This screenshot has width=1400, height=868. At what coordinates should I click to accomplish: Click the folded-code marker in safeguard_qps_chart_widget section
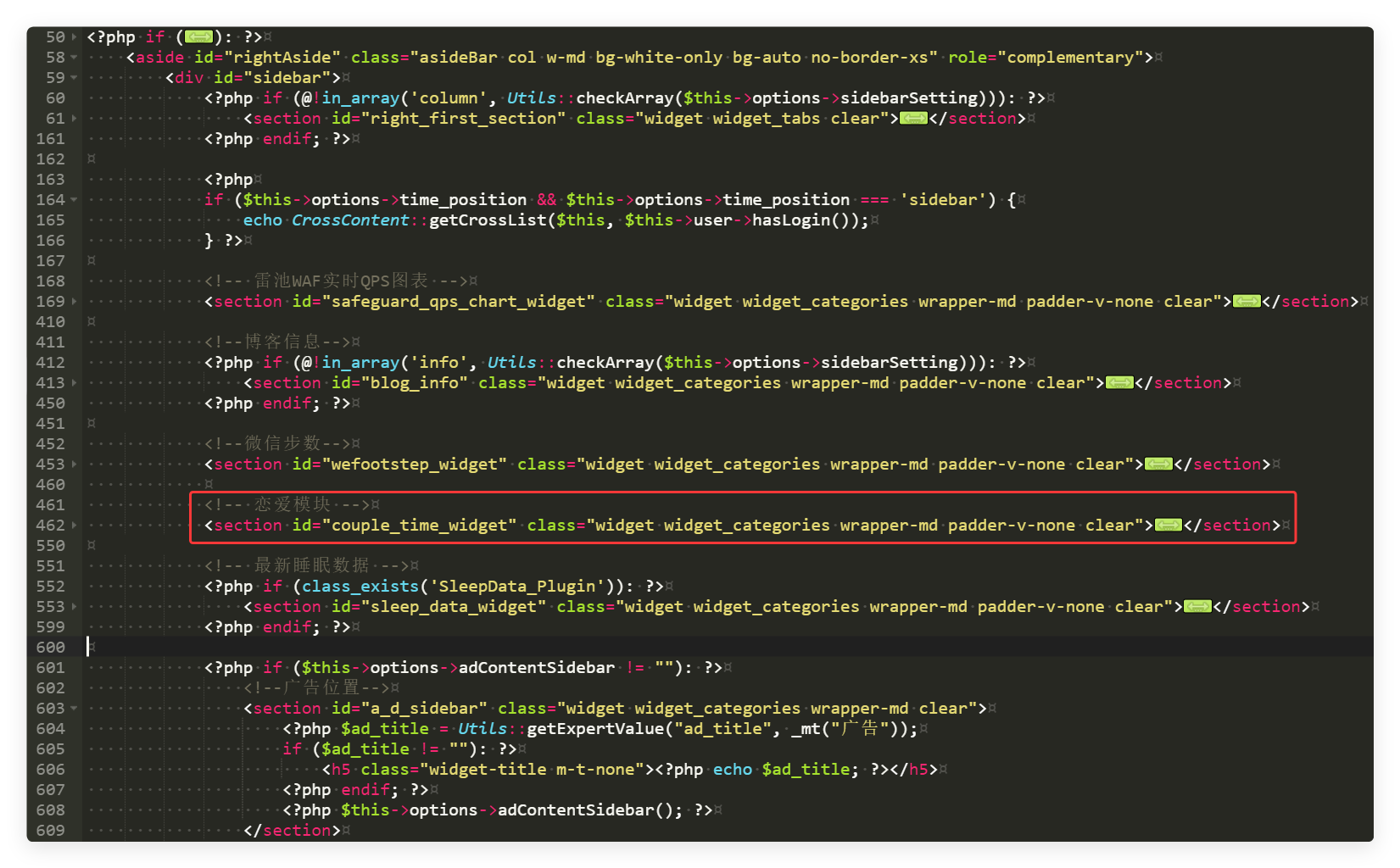[1247, 302]
